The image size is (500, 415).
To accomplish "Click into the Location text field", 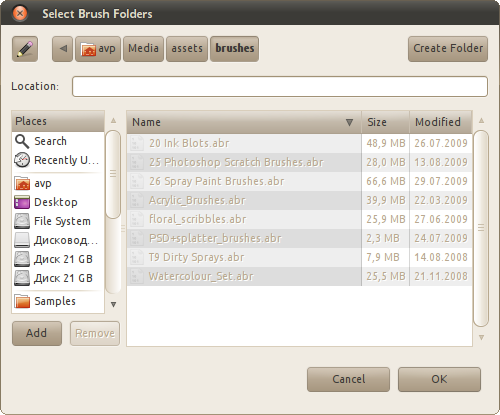I will coord(280,87).
